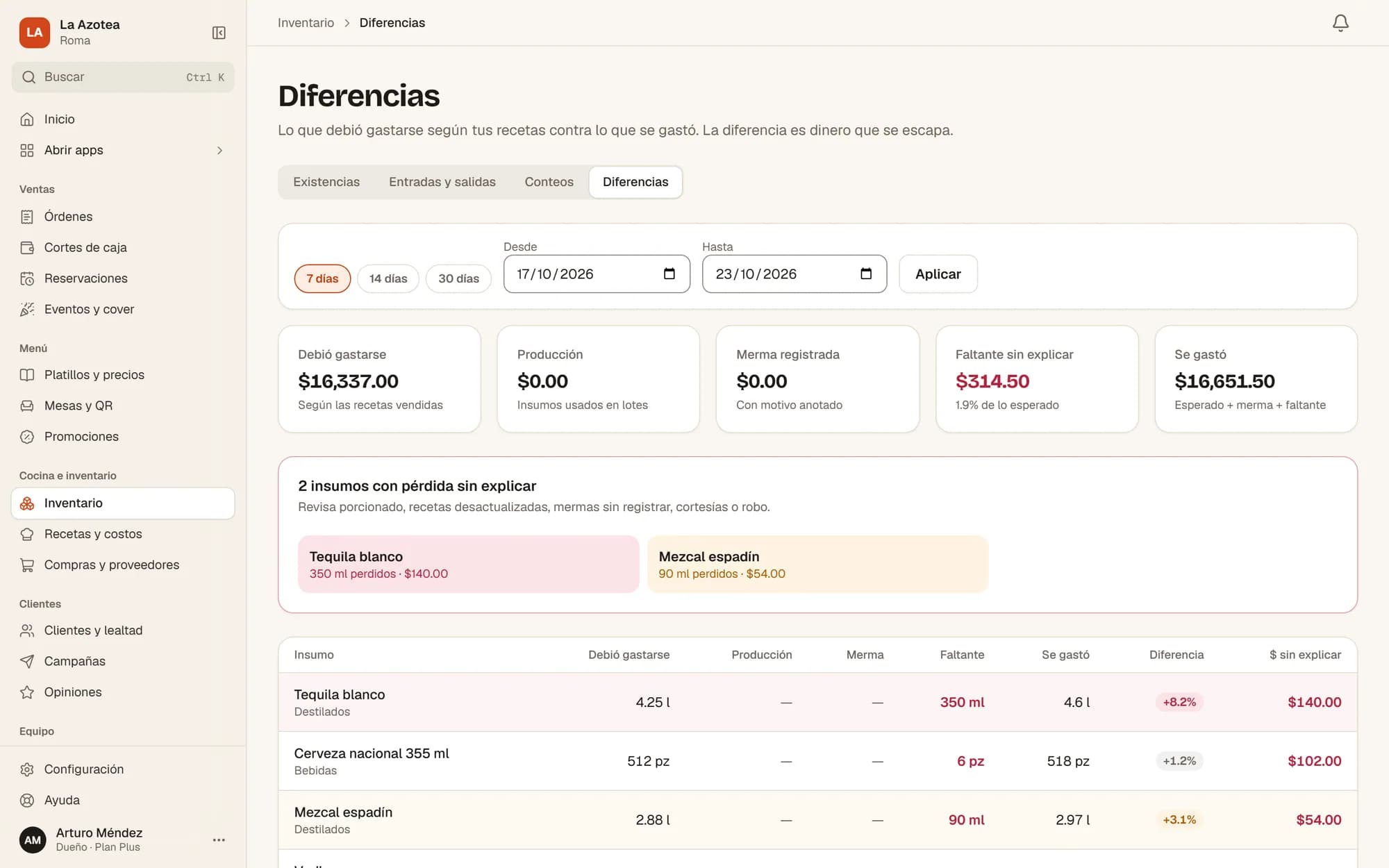Click the Inicio home icon

(x=27, y=119)
